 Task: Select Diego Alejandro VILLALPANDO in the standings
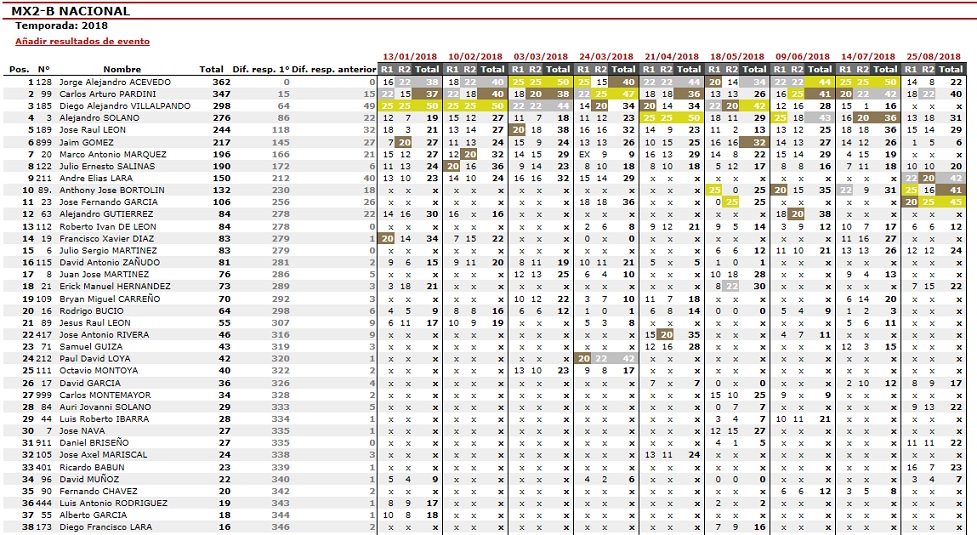click(122, 104)
